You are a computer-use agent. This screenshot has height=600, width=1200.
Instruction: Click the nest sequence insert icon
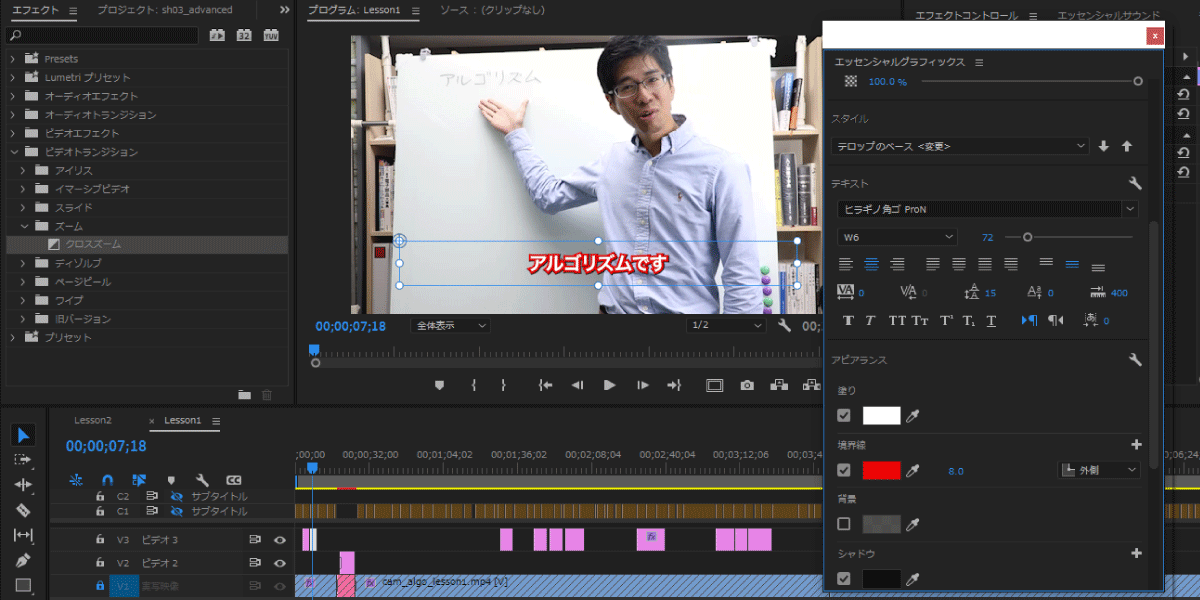pos(76,480)
